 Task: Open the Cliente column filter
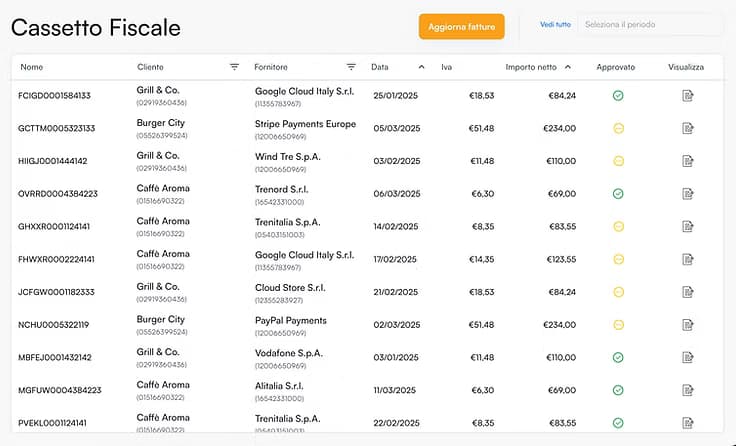(234, 67)
